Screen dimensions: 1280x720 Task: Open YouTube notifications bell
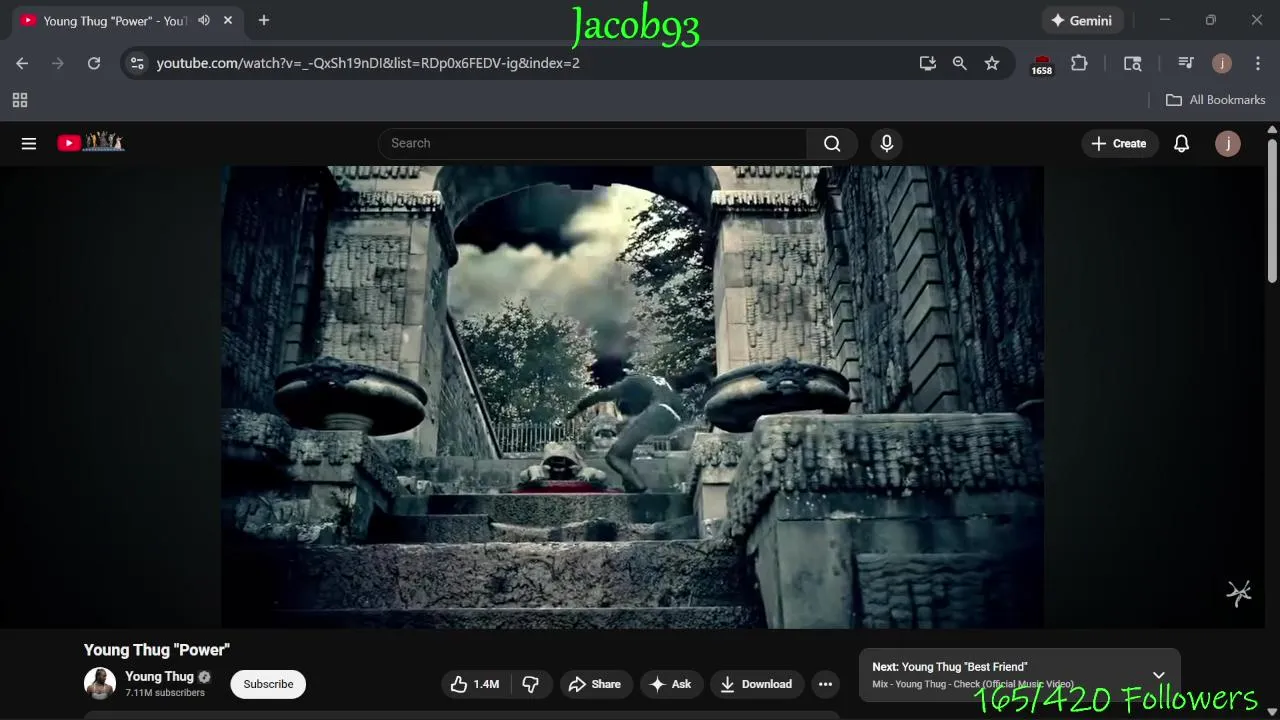(x=1181, y=143)
